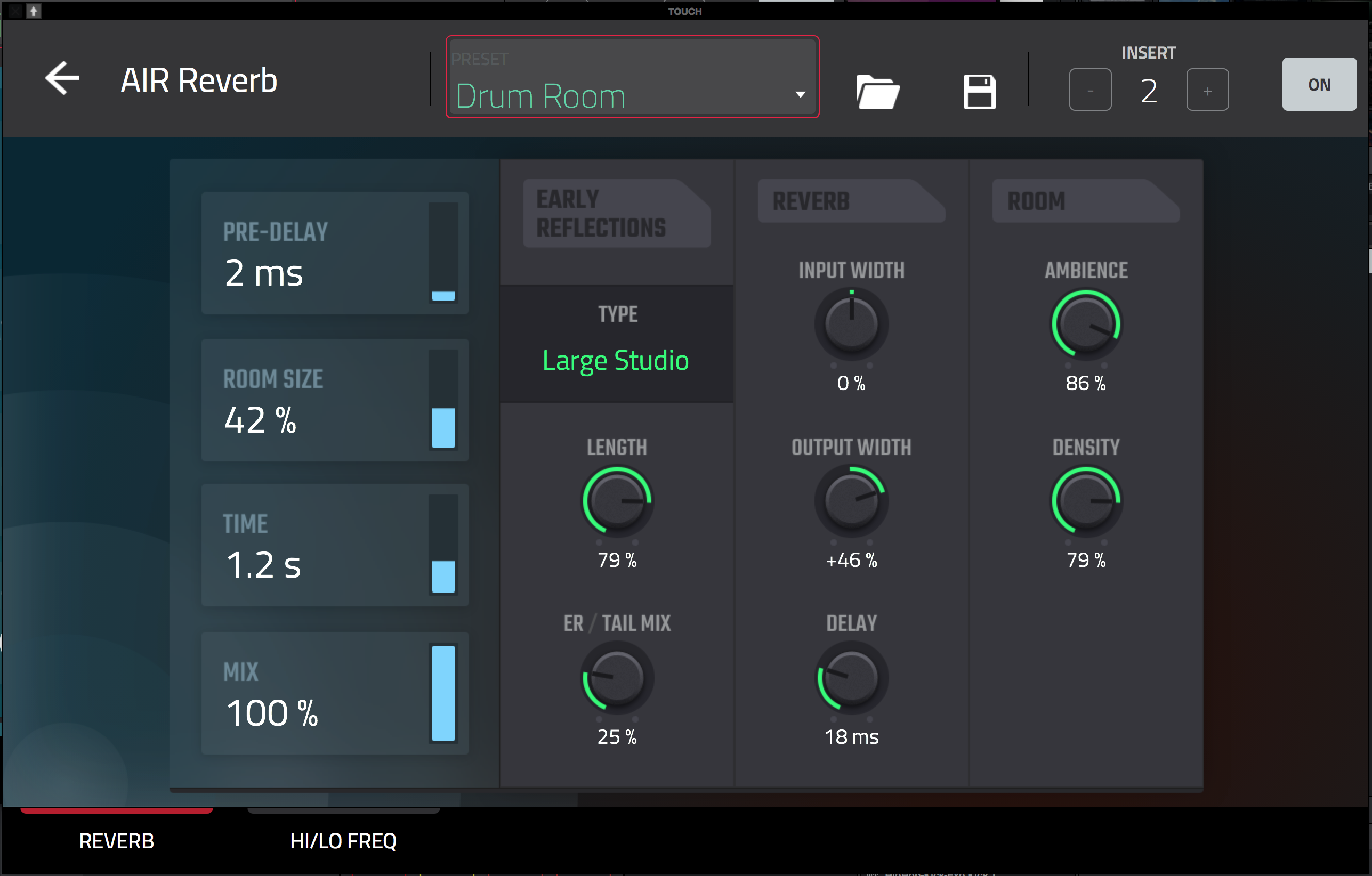Toggle the ON button for the effect

click(1319, 84)
